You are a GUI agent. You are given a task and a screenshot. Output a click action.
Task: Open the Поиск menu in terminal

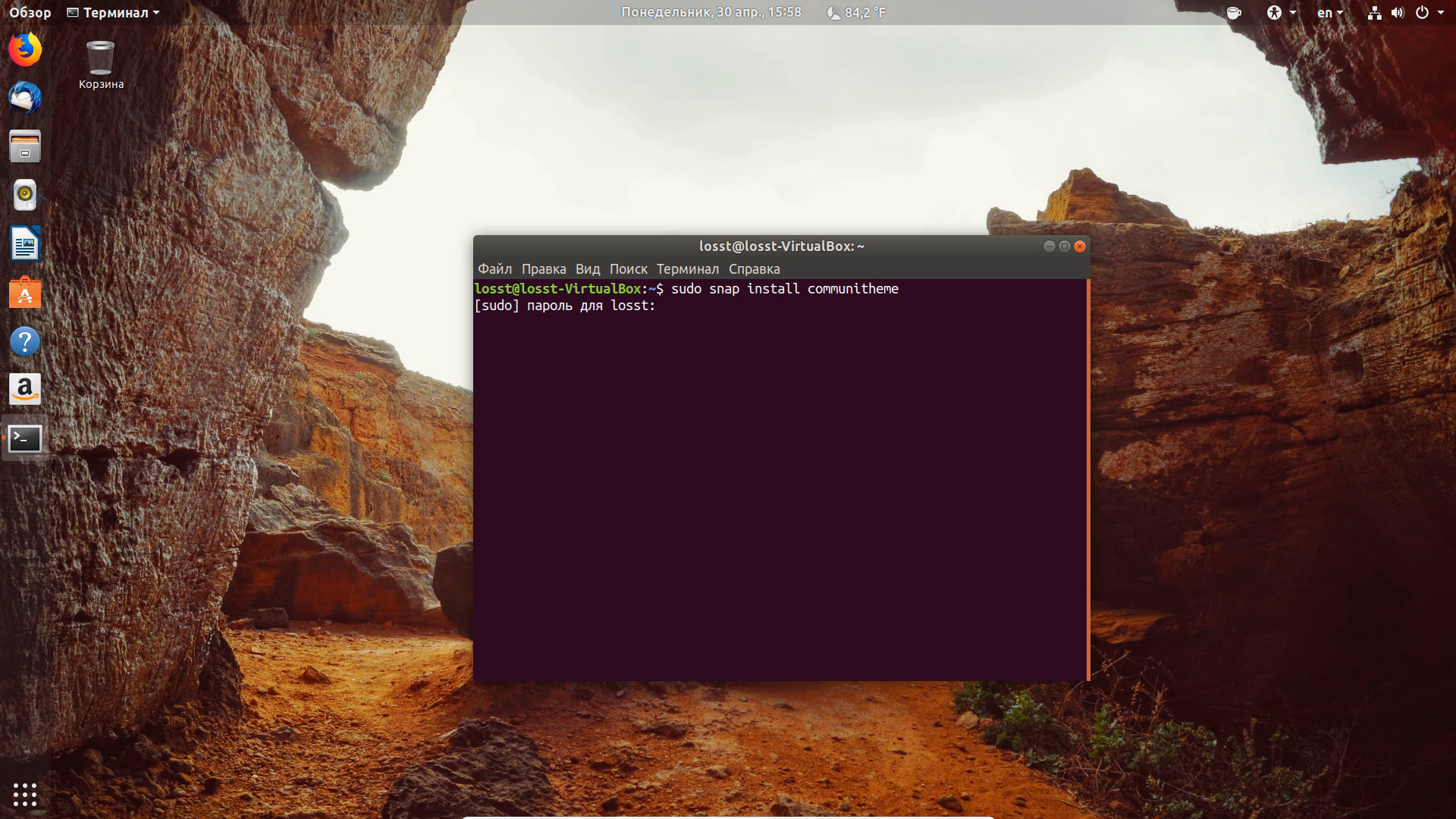tap(629, 269)
